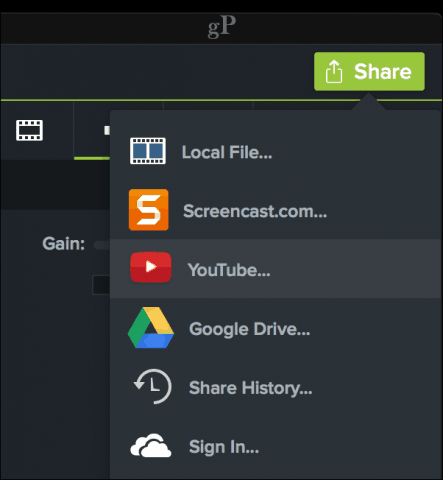The height and width of the screenshot is (480, 443).
Task: Open Share History… entry
Action: pyautogui.click(x=251, y=388)
